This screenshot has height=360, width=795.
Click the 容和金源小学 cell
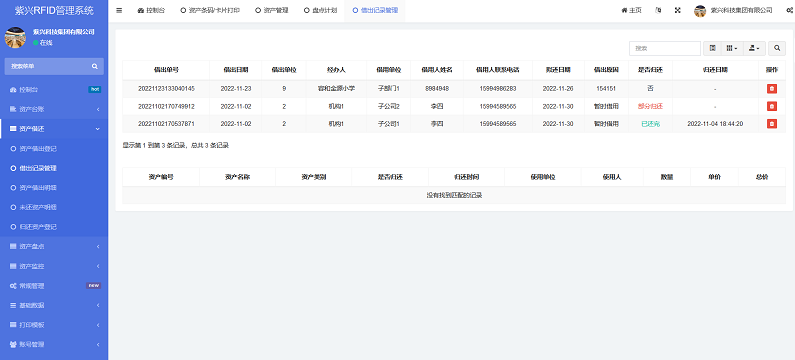(x=336, y=89)
